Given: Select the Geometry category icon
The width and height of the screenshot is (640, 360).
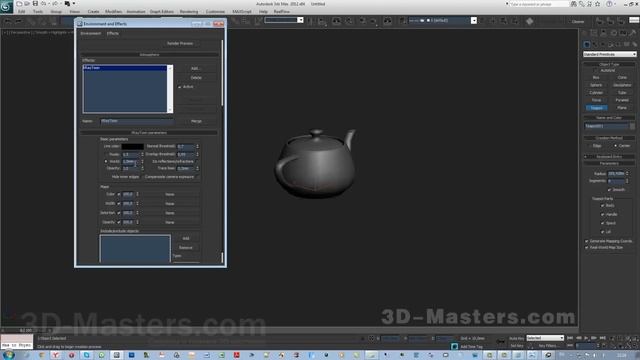Looking at the screenshot, I should 587,44.
